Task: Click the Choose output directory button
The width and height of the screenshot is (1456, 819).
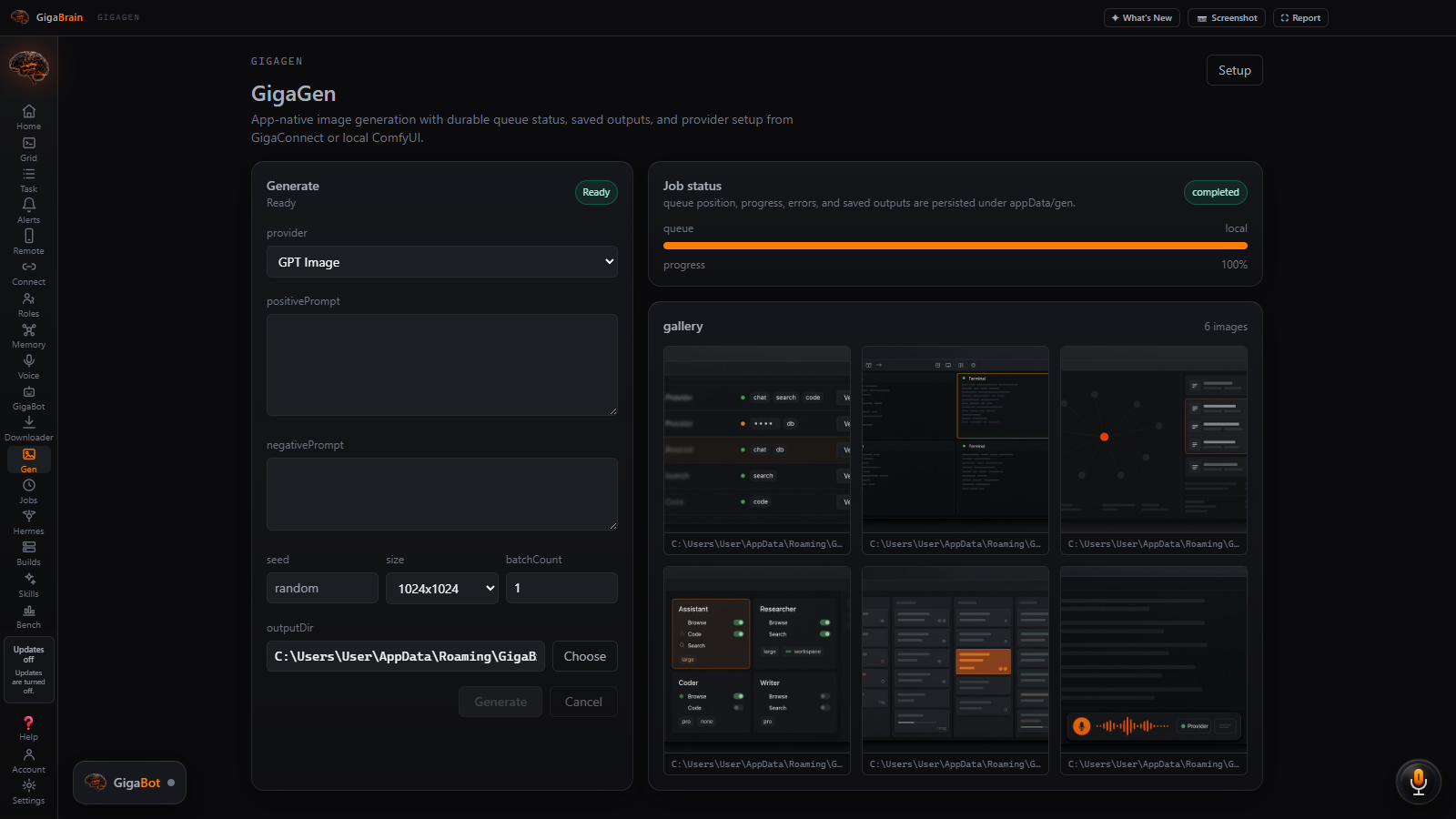Action: (585, 656)
